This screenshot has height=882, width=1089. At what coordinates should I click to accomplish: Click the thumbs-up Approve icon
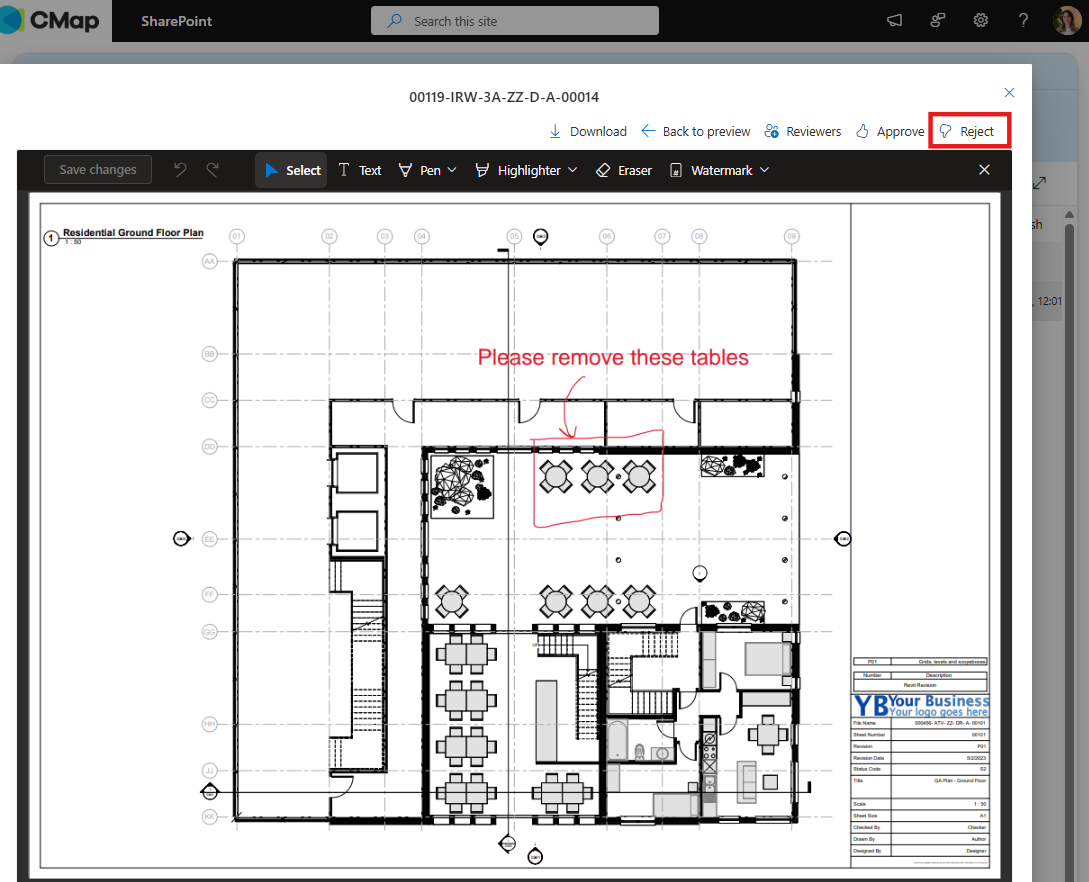click(x=862, y=131)
